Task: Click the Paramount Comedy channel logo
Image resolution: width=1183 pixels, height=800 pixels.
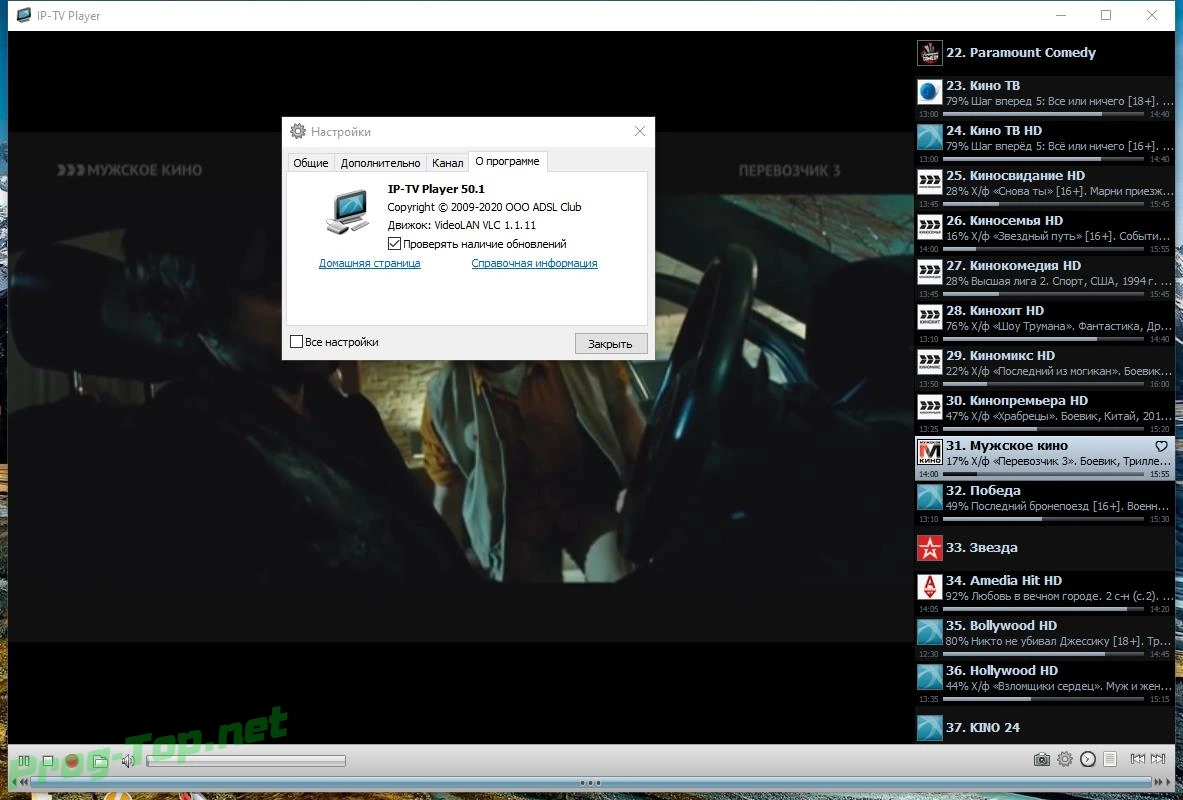Action: pyautogui.click(x=930, y=53)
